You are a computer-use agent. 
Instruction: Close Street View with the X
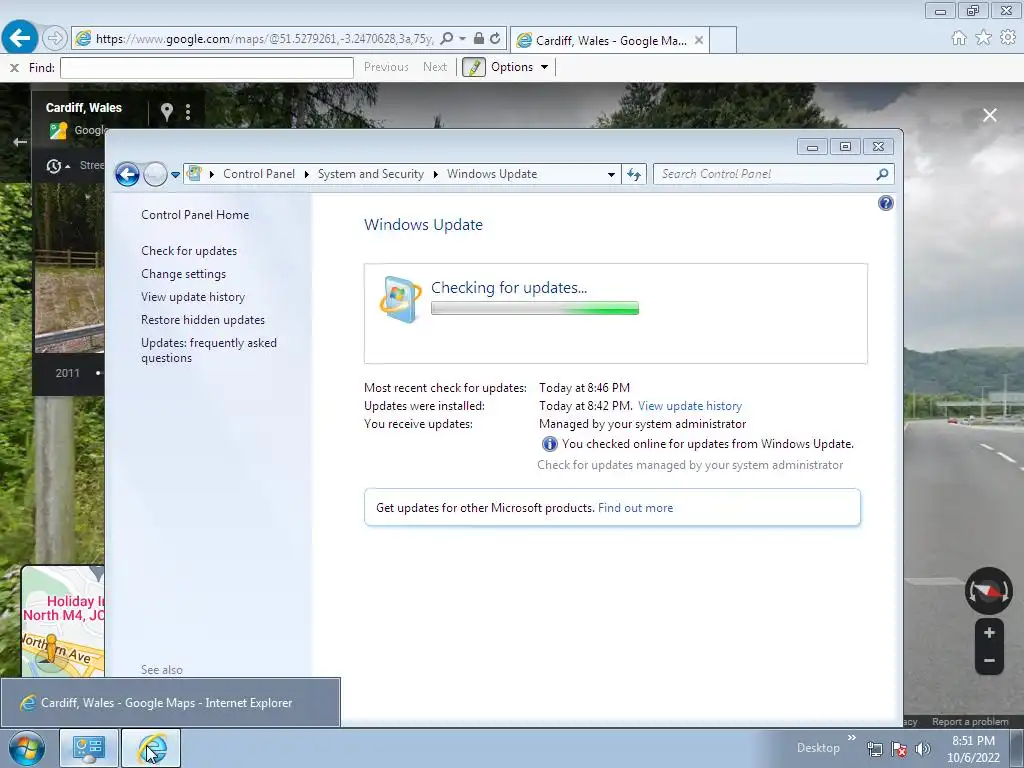[990, 115]
